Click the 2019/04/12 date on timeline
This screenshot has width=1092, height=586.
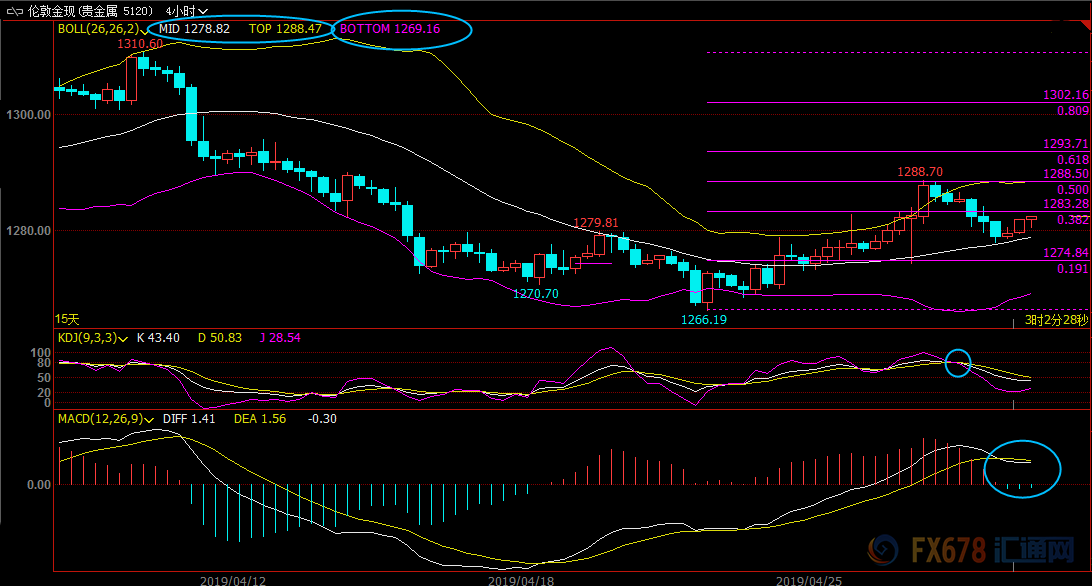233,579
